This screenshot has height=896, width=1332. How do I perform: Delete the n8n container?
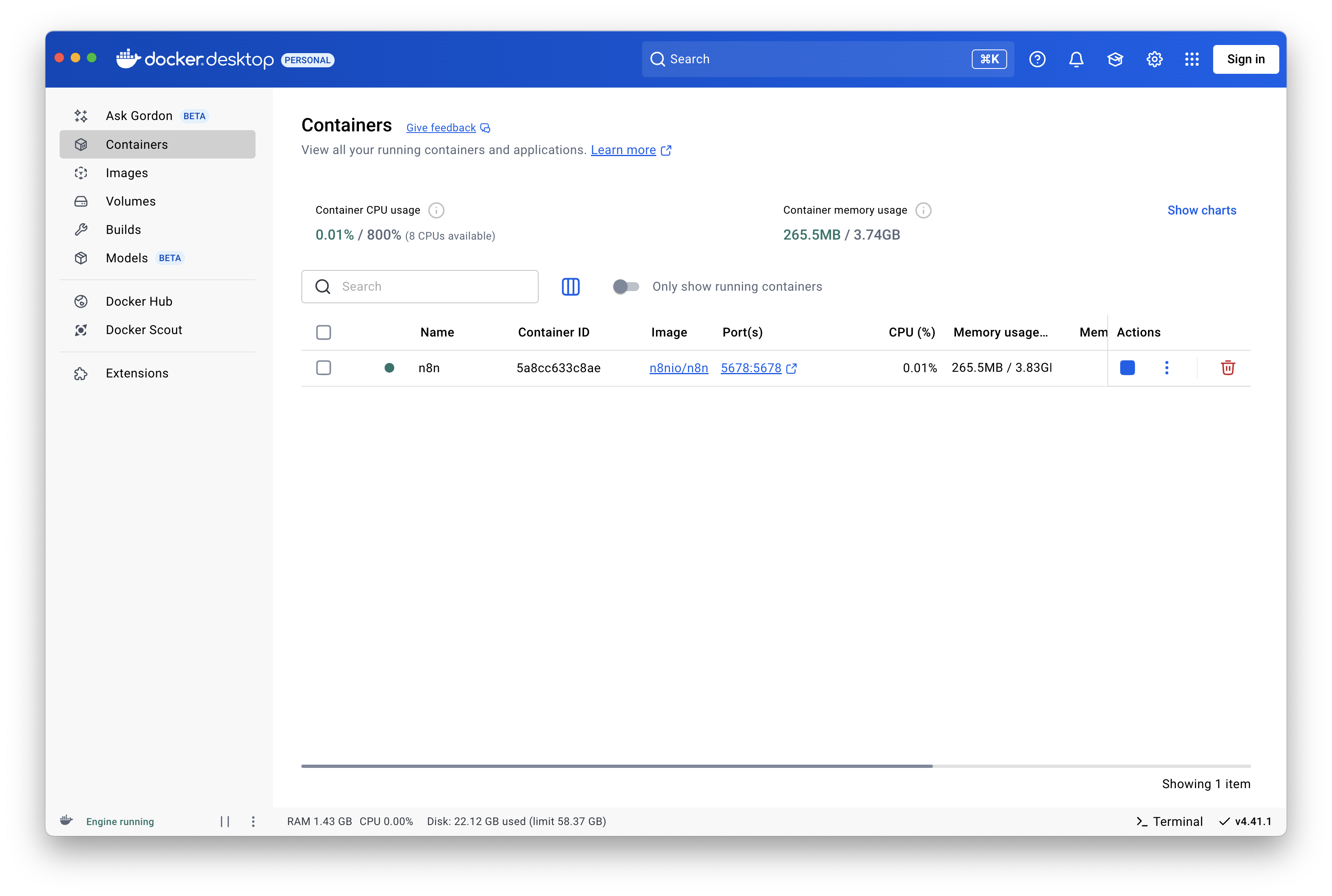coord(1227,367)
